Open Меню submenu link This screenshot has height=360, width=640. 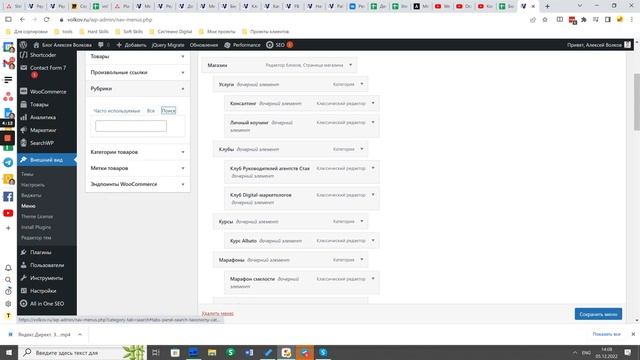click(x=28, y=206)
